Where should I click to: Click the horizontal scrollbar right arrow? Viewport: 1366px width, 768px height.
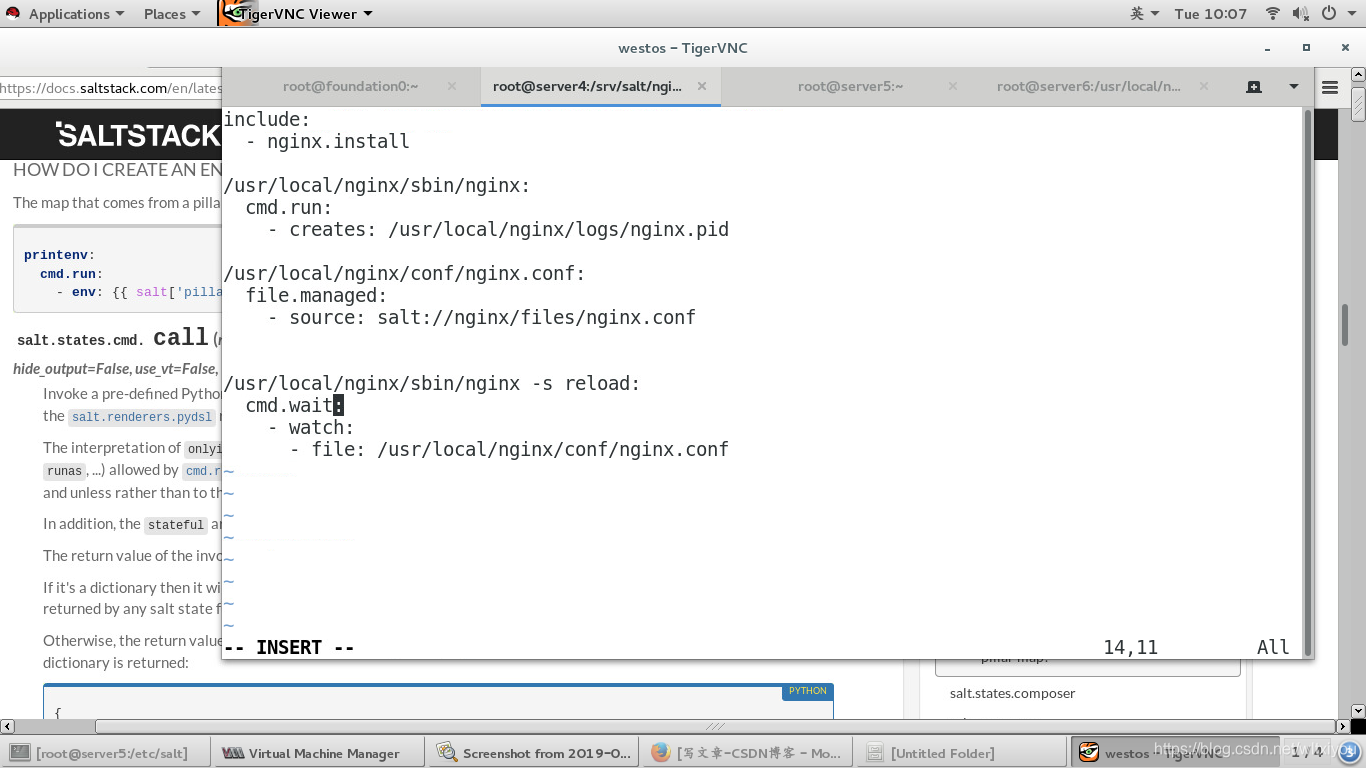(x=1342, y=726)
